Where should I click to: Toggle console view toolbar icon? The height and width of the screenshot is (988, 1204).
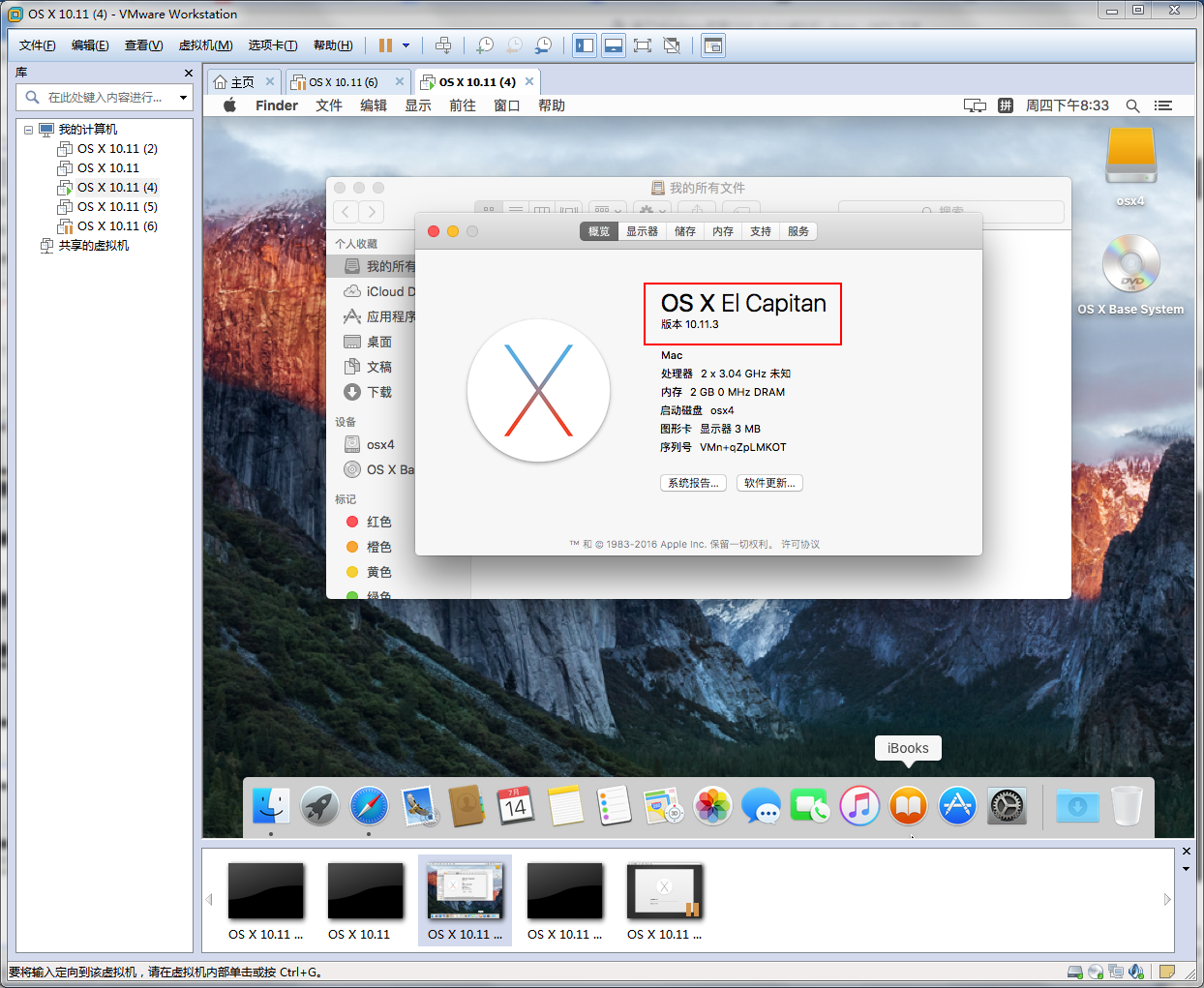click(713, 45)
